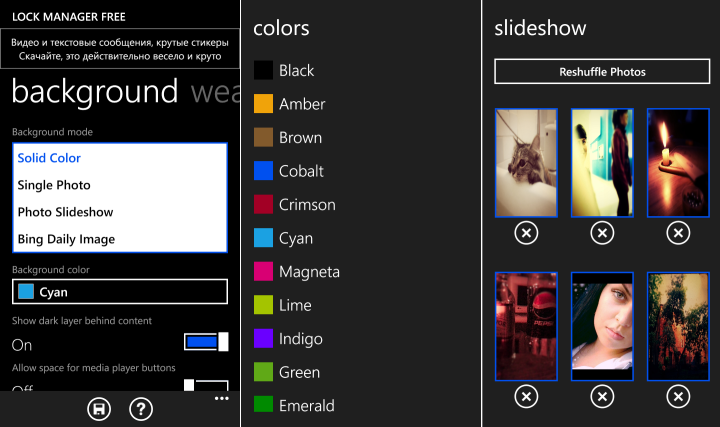Delete the Pepsi can photo below it
The width and height of the screenshot is (720, 427).
point(526,398)
